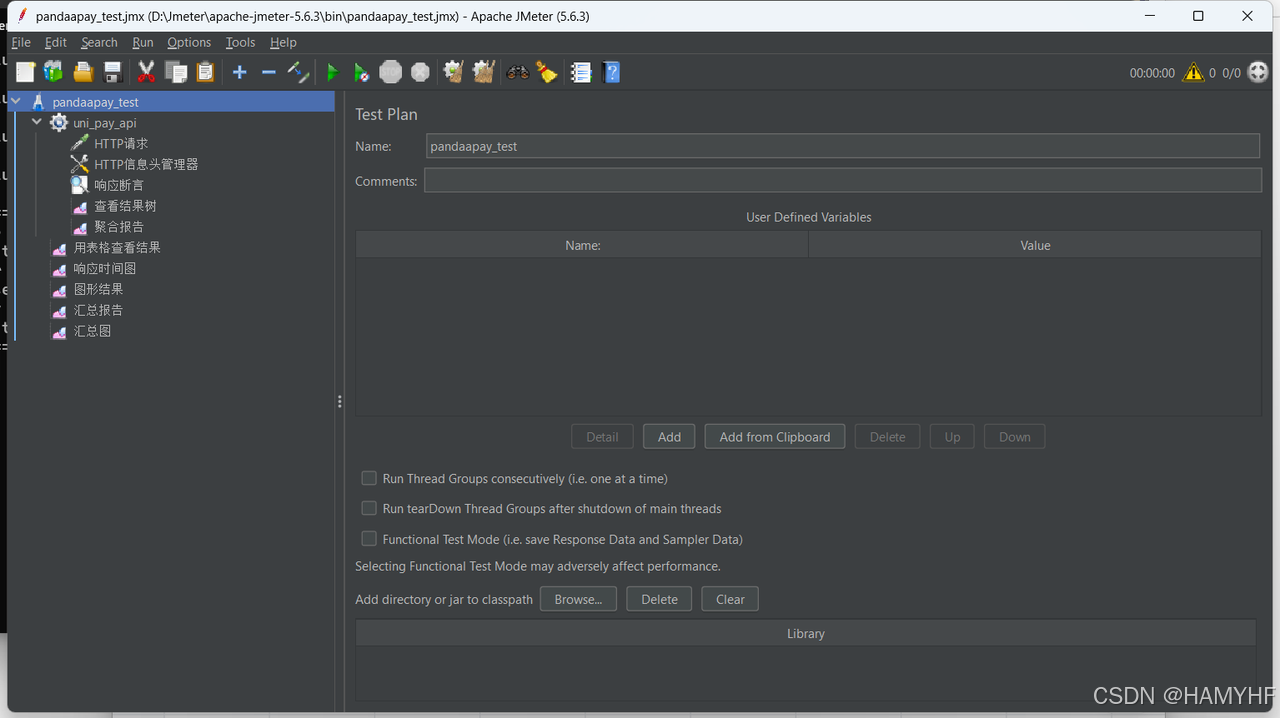1280x718 pixels.
Task: Save the test plan with the floppy icon
Action: (112, 72)
